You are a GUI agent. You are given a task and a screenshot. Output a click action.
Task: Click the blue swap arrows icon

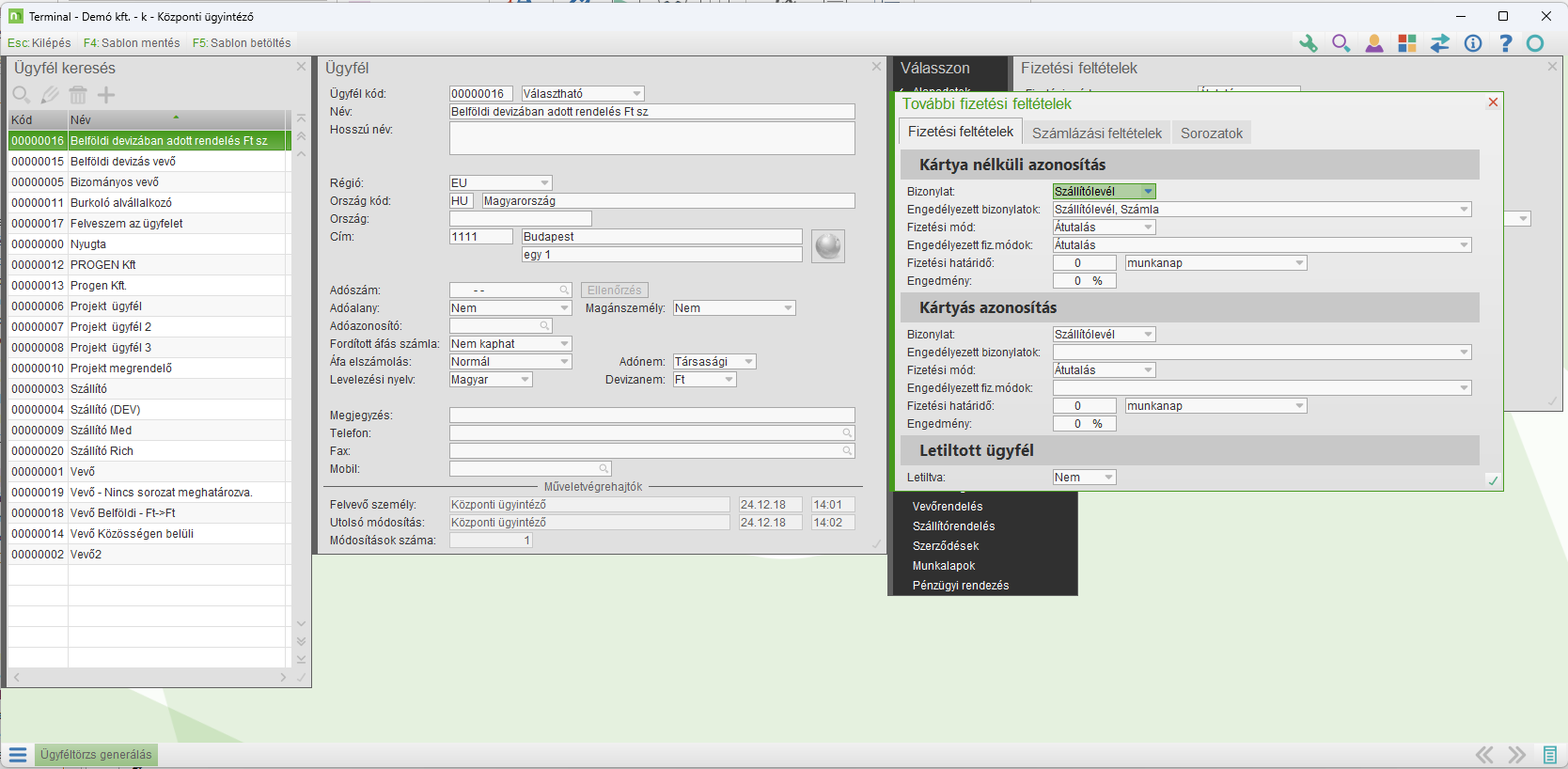[x=1439, y=43]
